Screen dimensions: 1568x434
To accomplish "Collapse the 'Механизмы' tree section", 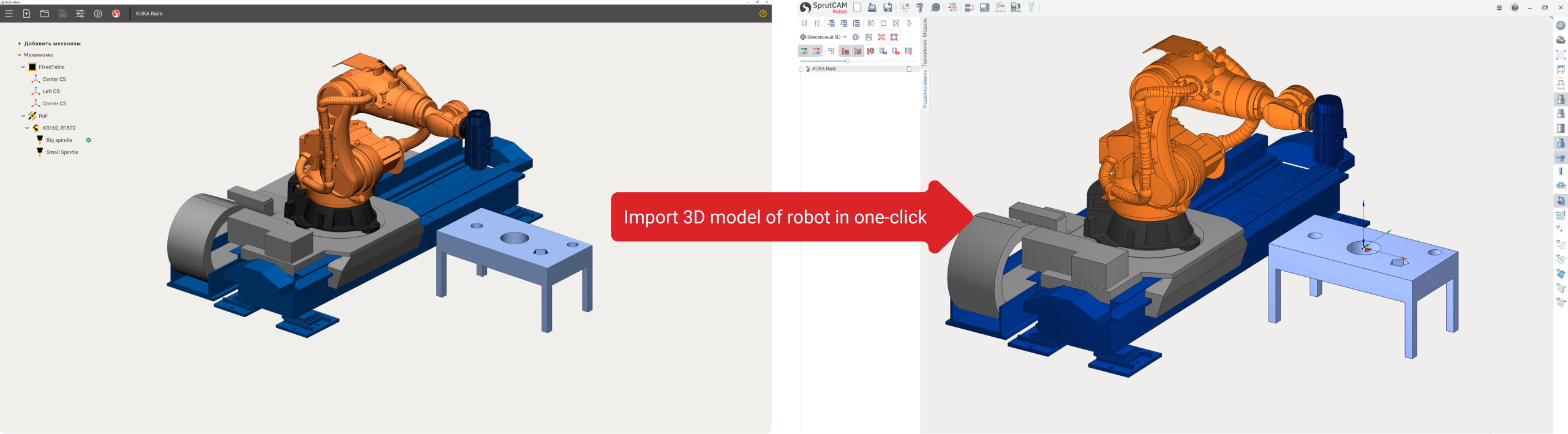I will [x=20, y=55].
